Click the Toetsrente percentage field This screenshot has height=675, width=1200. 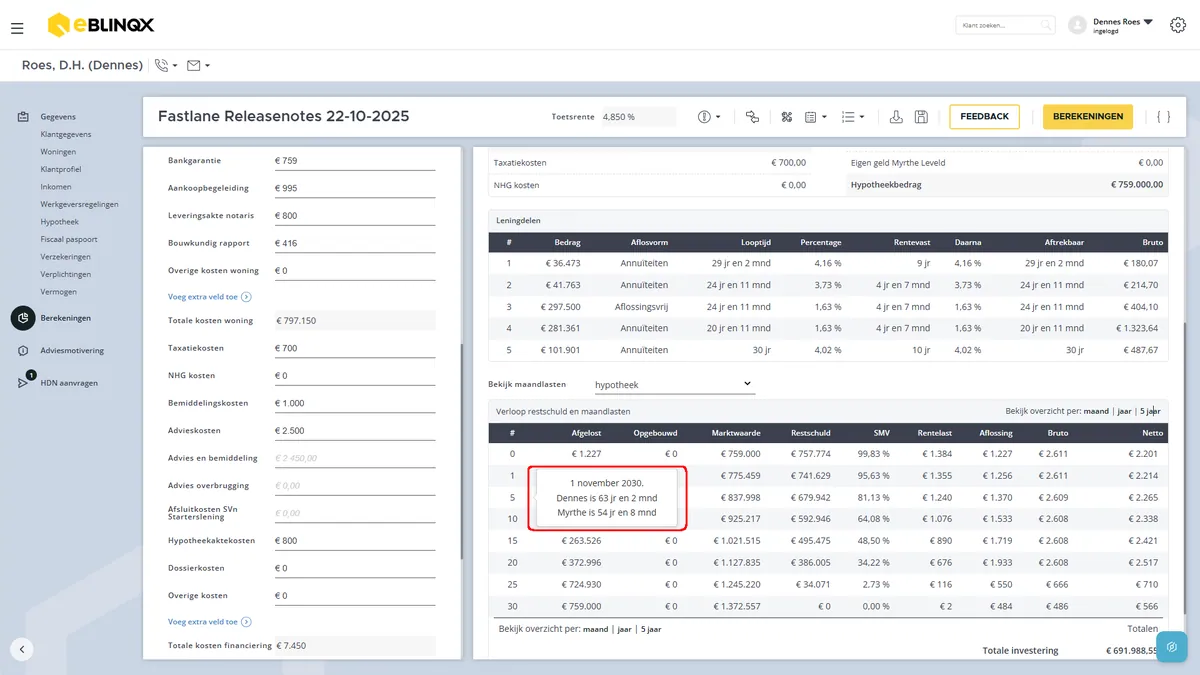coord(637,117)
